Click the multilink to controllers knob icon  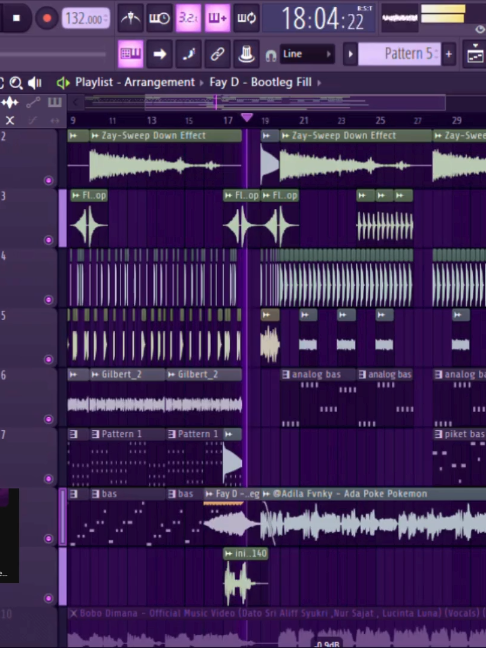(246, 54)
